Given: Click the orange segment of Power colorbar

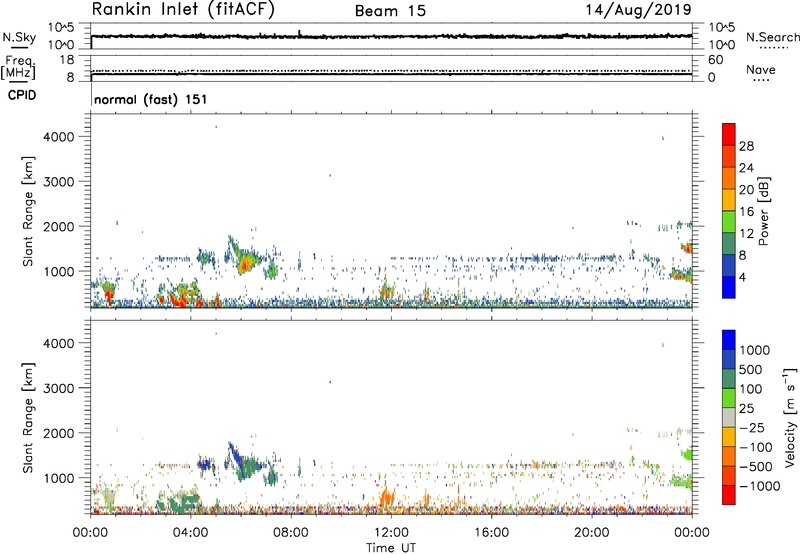Looking at the screenshot, I should click(x=729, y=178).
